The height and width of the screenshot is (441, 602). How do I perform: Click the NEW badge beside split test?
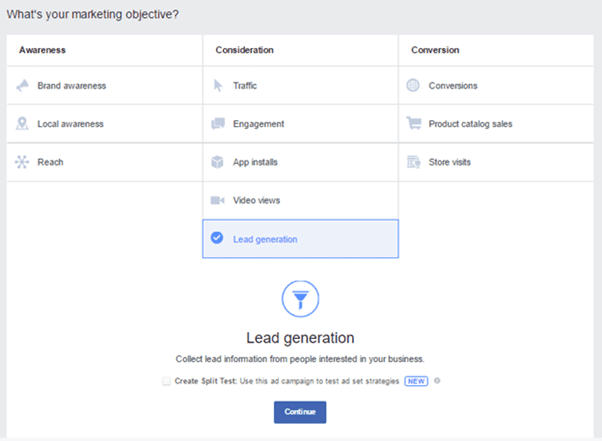(x=417, y=382)
